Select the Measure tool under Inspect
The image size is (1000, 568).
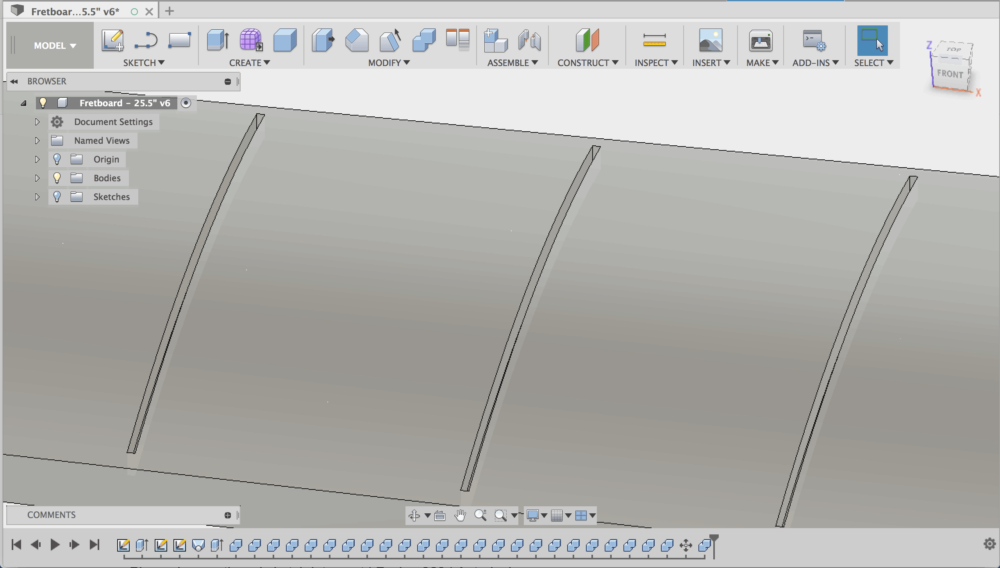655,41
